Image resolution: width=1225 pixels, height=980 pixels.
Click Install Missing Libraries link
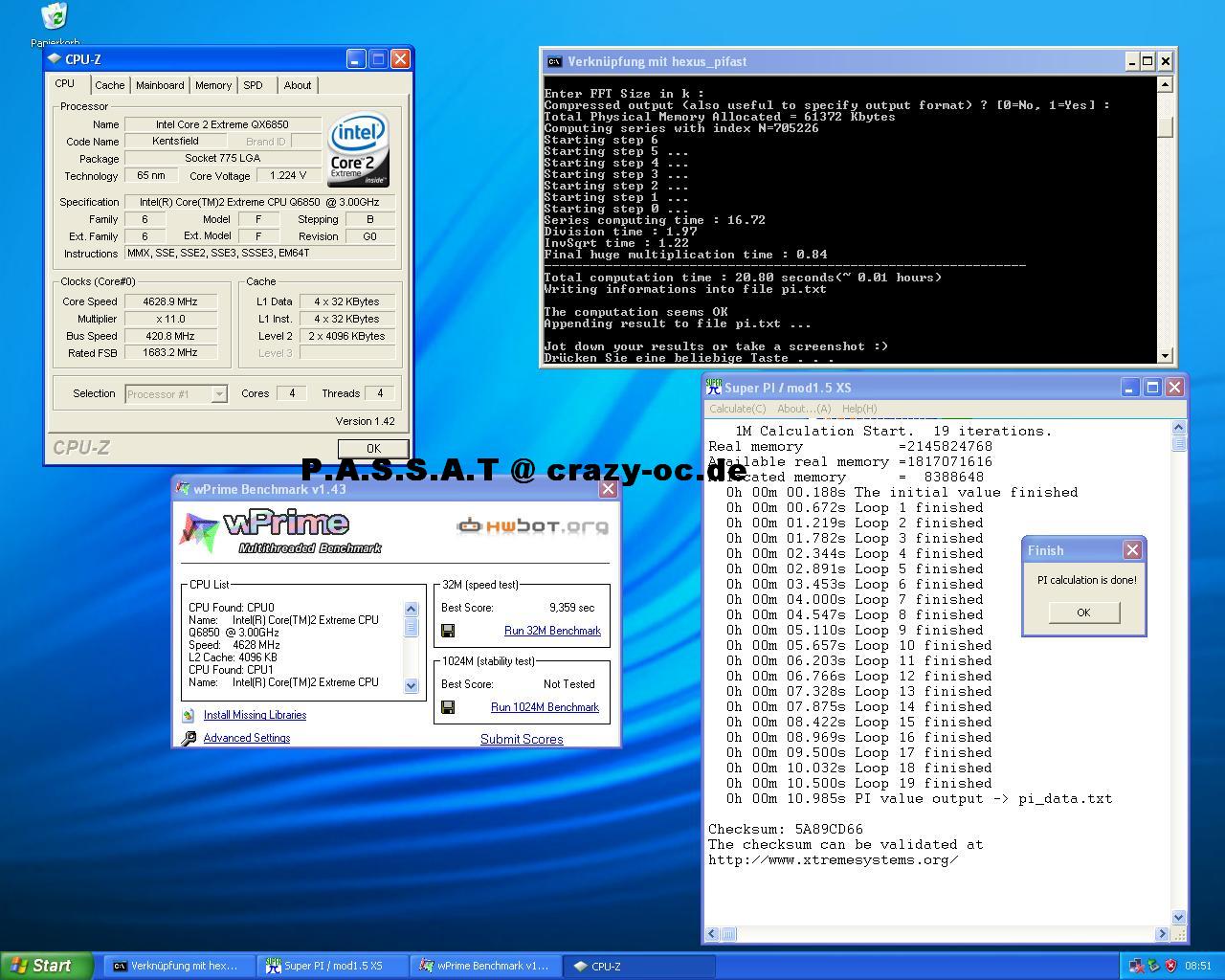[255, 715]
